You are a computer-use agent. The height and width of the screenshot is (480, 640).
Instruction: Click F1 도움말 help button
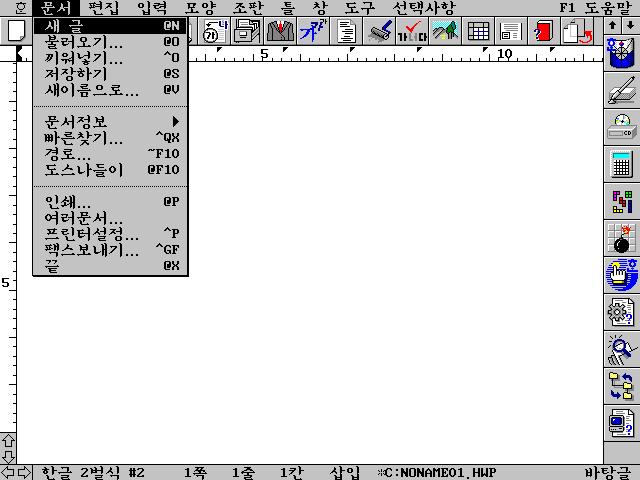coord(595,8)
